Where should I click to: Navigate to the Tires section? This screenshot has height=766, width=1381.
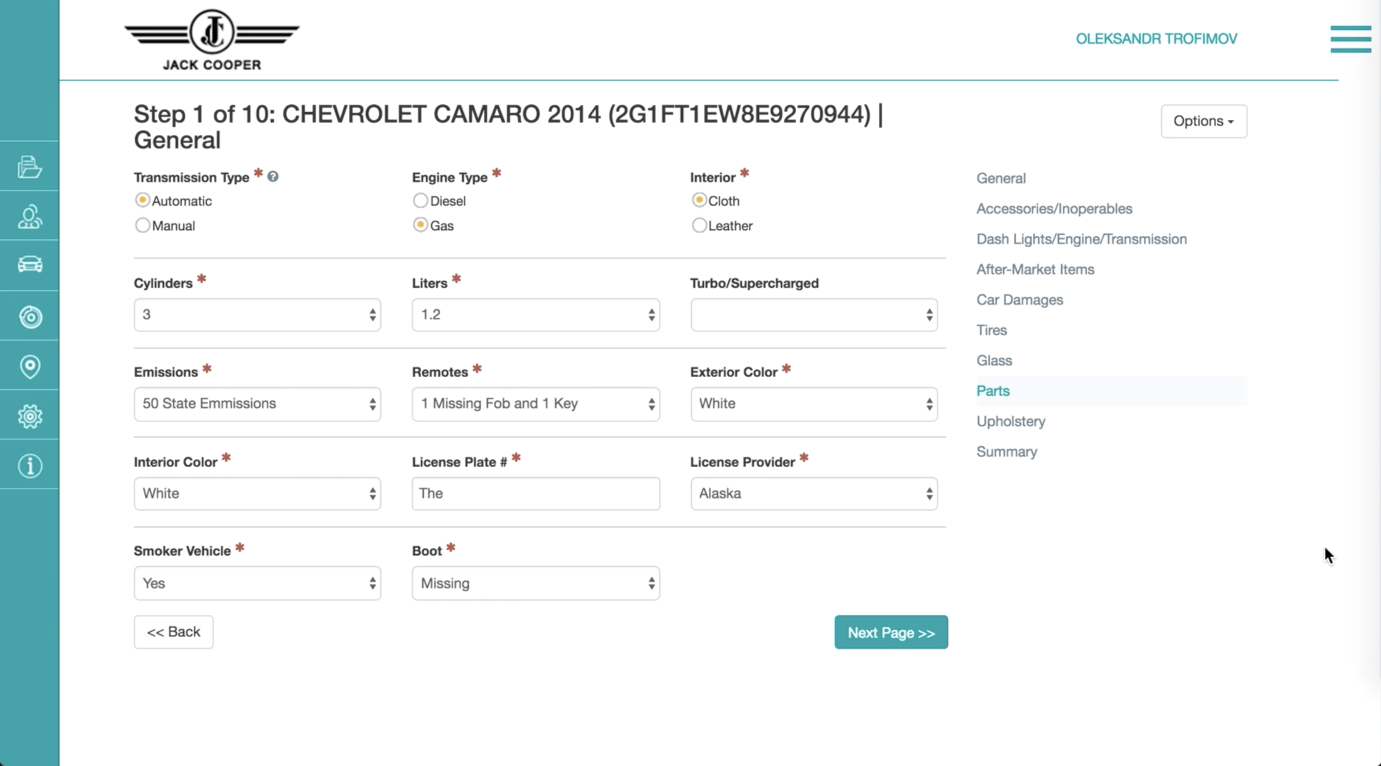click(x=991, y=330)
